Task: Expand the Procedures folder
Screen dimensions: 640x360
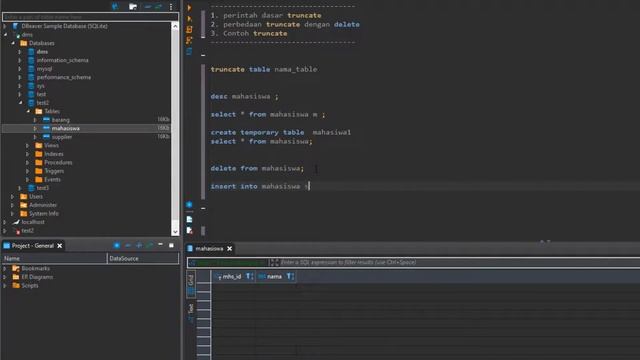Action: click(27, 162)
